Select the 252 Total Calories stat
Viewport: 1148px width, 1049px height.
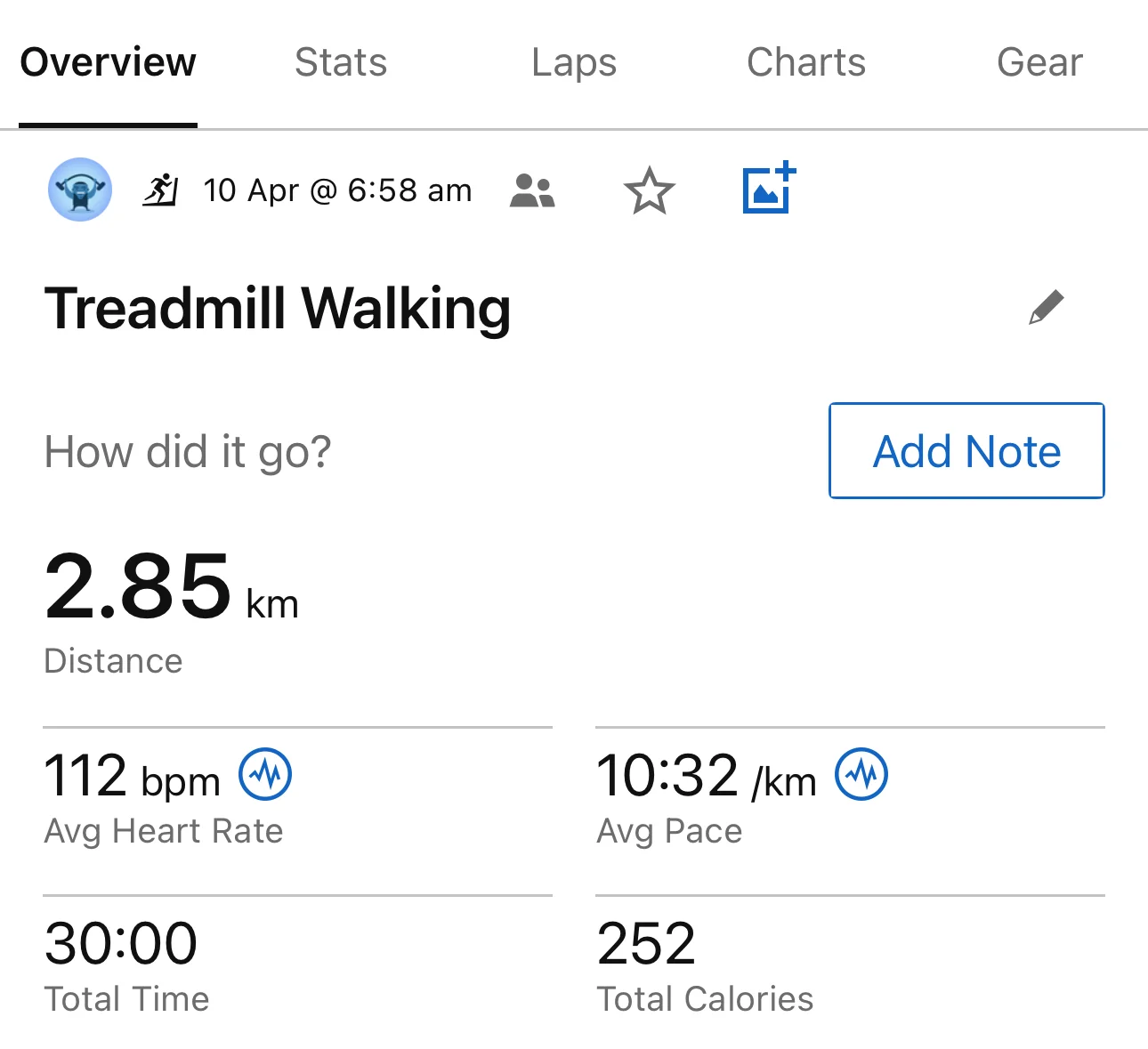pyautogui.click(x=647, y=944)
